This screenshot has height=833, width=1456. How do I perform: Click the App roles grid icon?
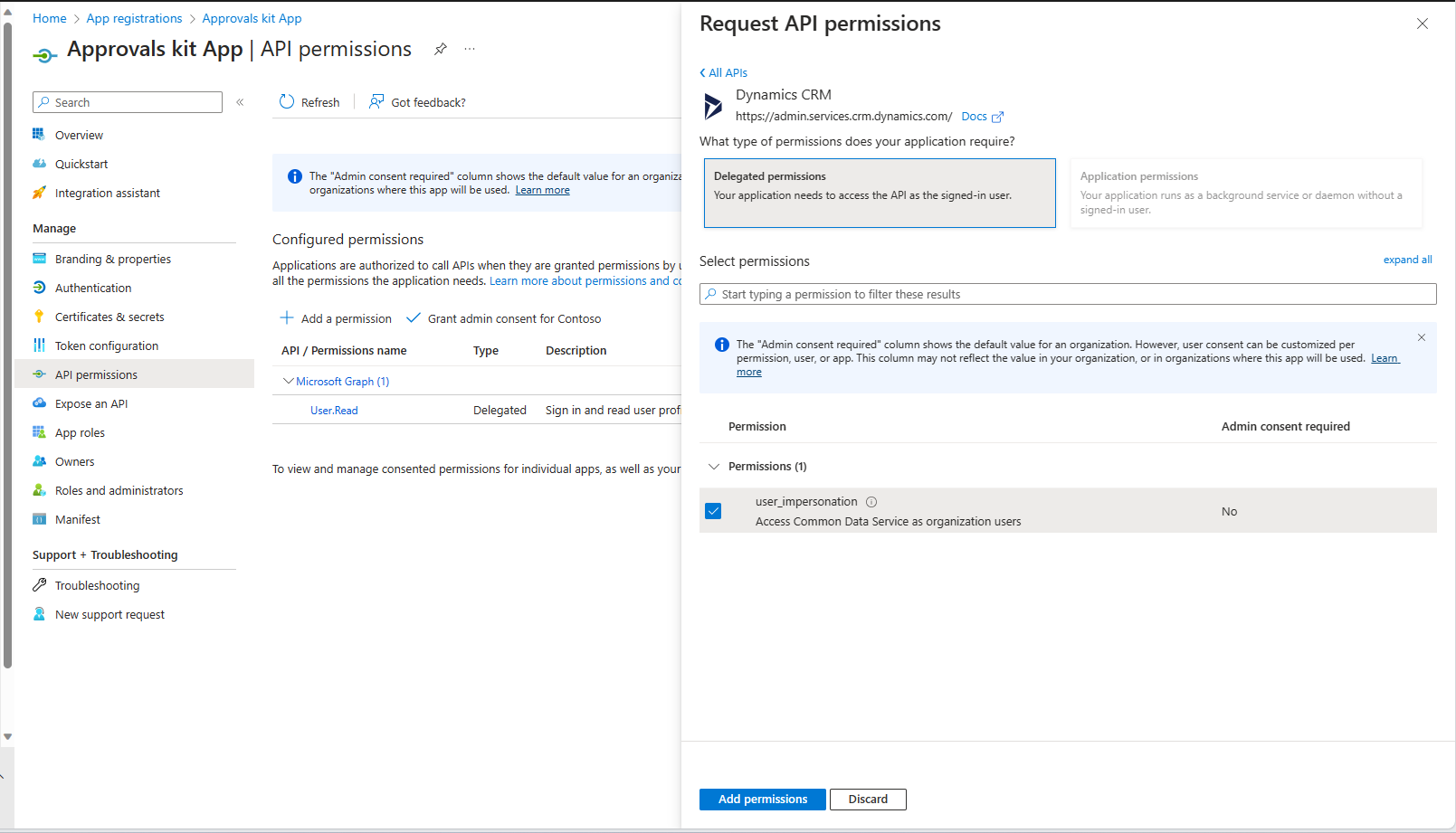(x=39, y=432)
